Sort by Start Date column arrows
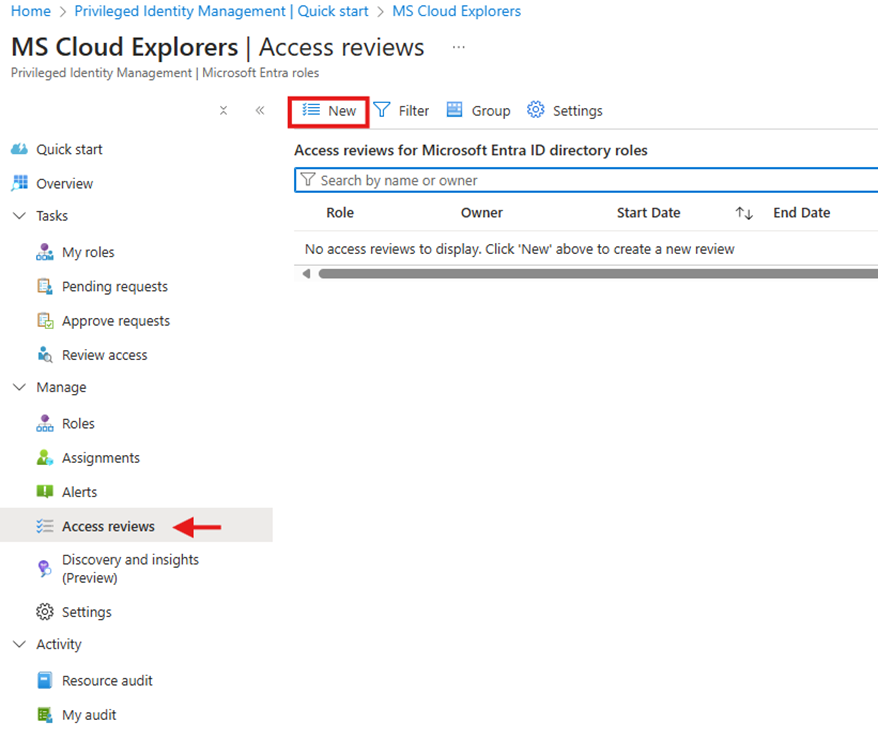The height and width of the screenshot is (738, 878). 743,213
